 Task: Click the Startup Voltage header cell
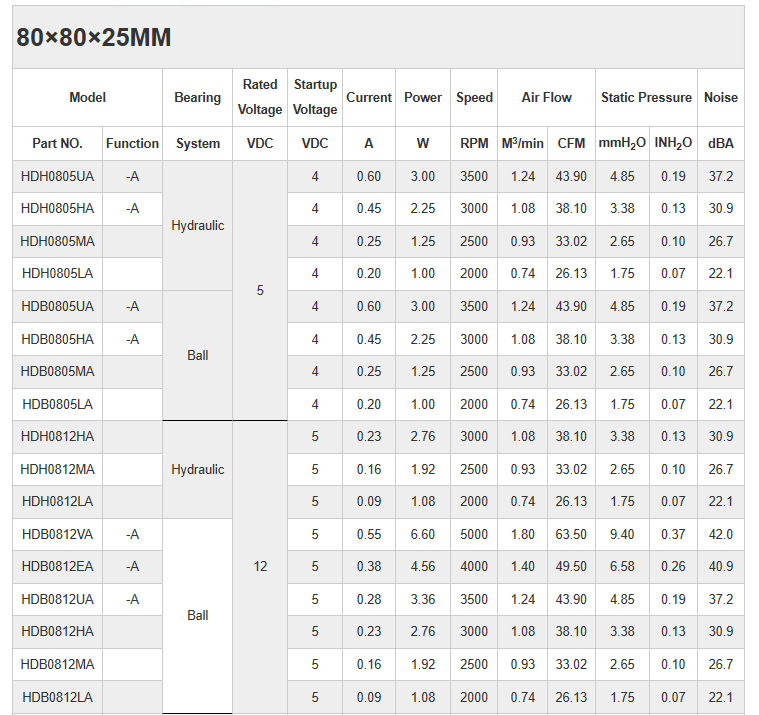click(x=315, y=97)
